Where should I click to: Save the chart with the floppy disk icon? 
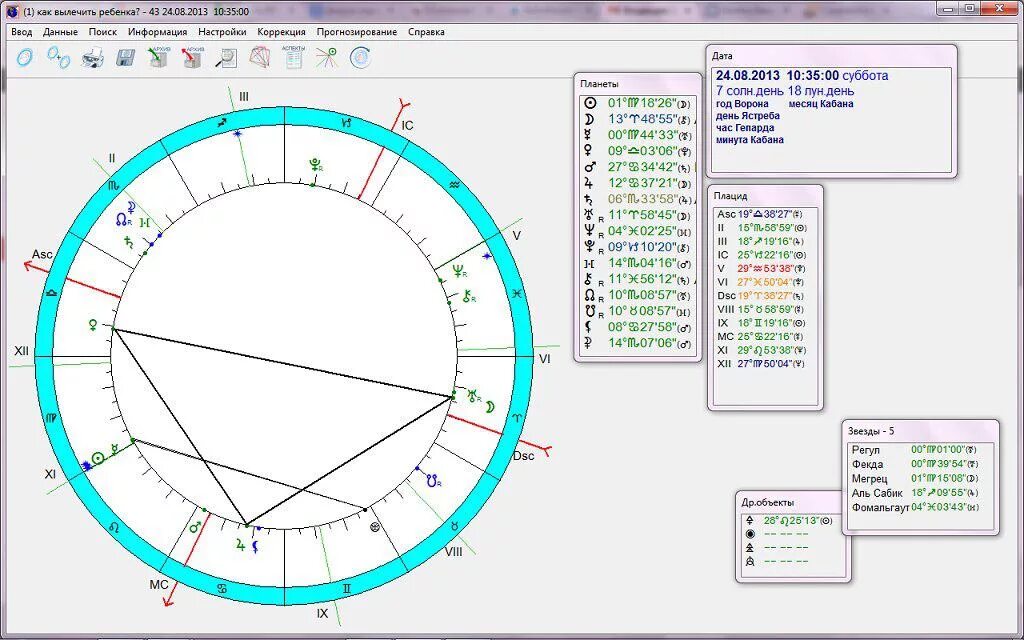click(x=125, y=58)
